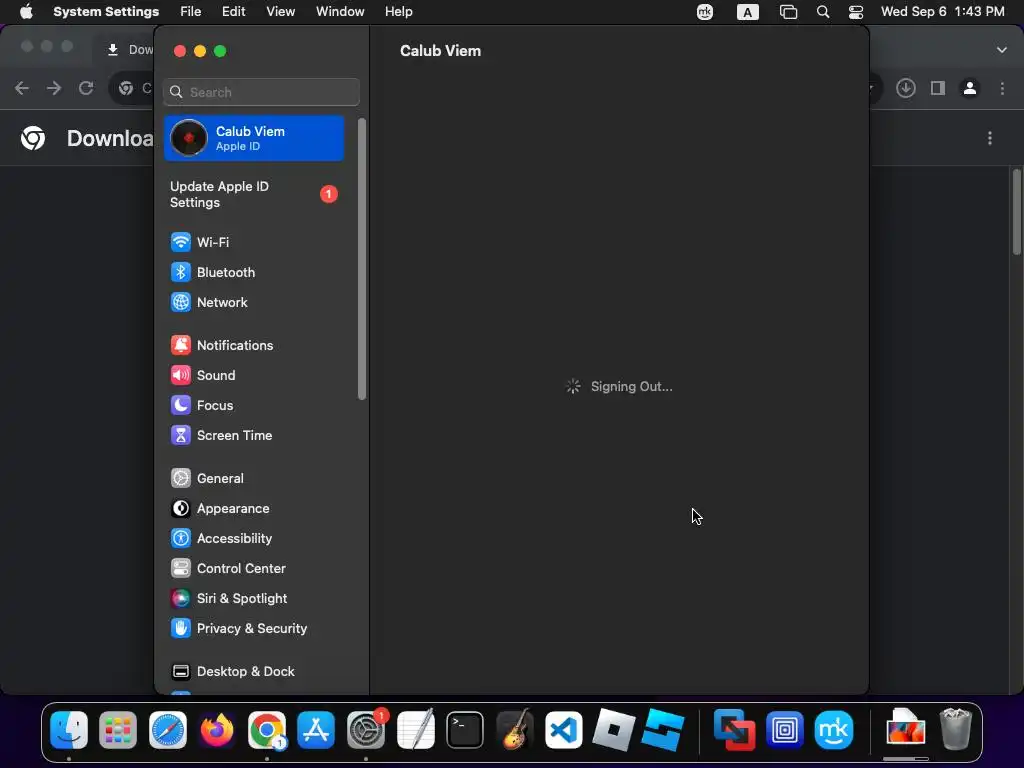Viewport: 1024px width, 768px height.
Task: Click the date and time in menu bar
Action: [942, 12]
